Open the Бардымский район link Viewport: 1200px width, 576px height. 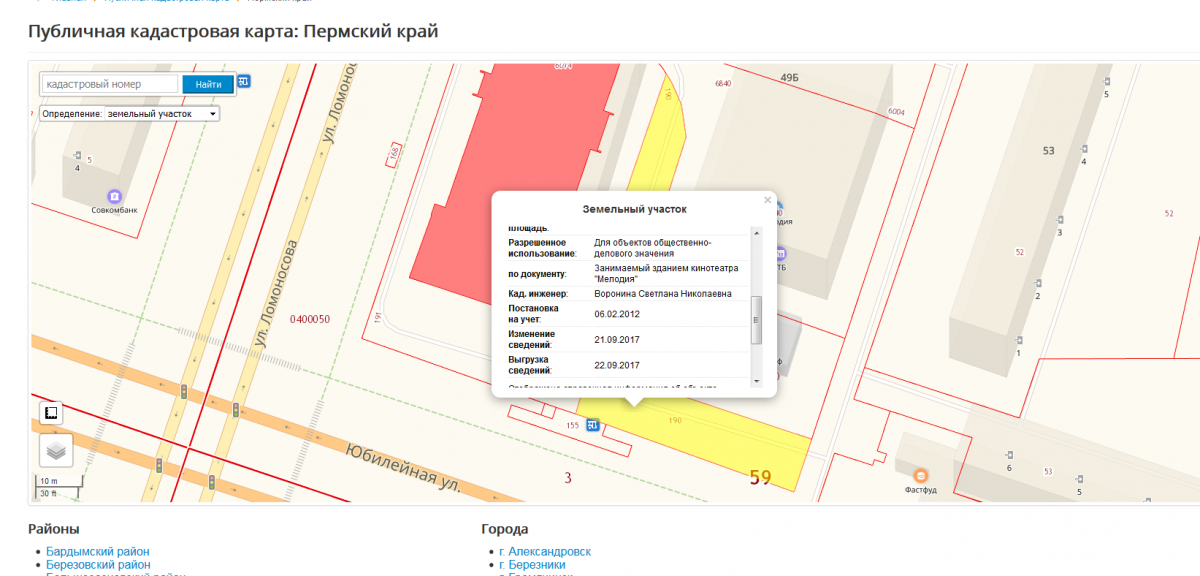tap(97, 551)
